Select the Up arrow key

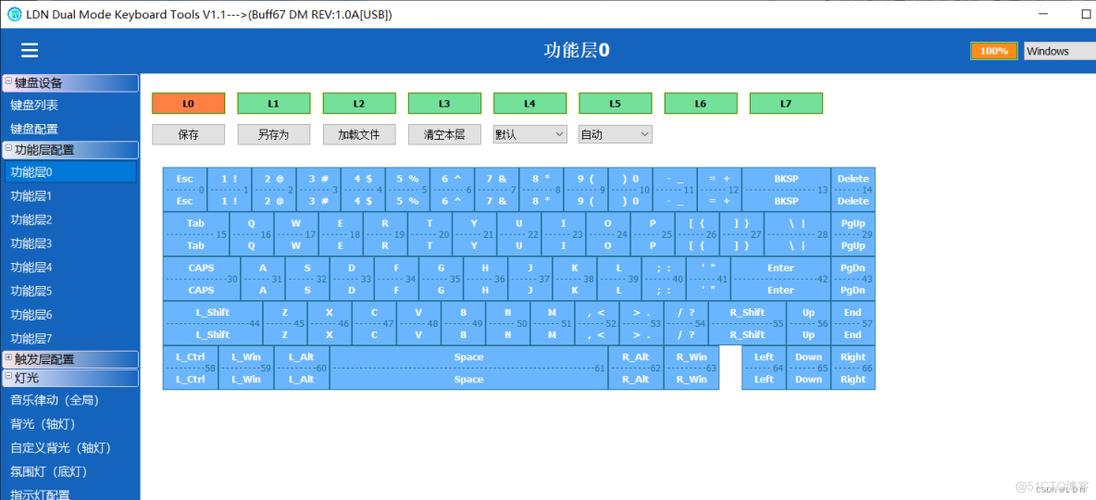[809, 323]
